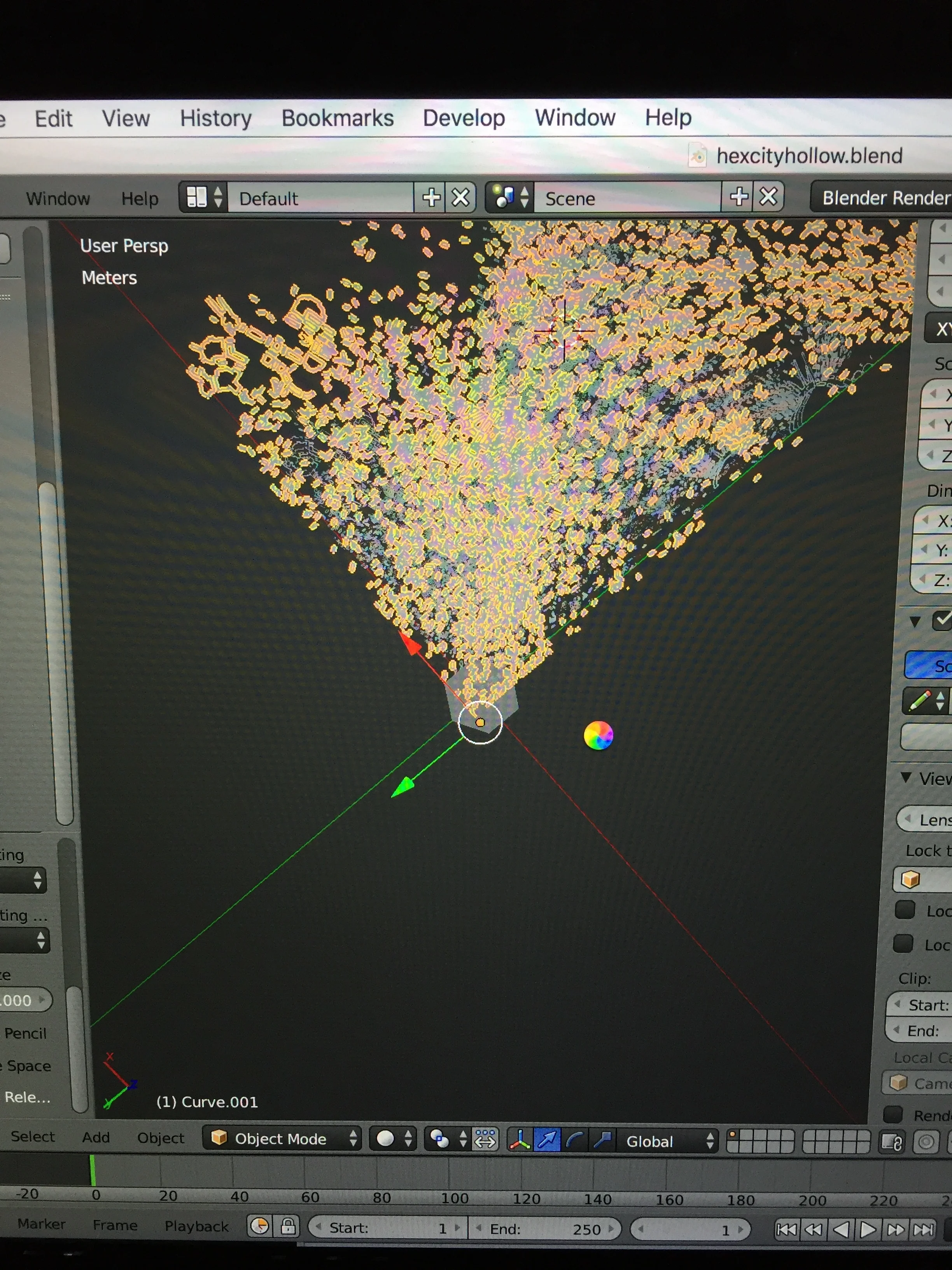Open the Add menu in the viewport header
The image size is (952, 1270).
[x=96, y=1137]
